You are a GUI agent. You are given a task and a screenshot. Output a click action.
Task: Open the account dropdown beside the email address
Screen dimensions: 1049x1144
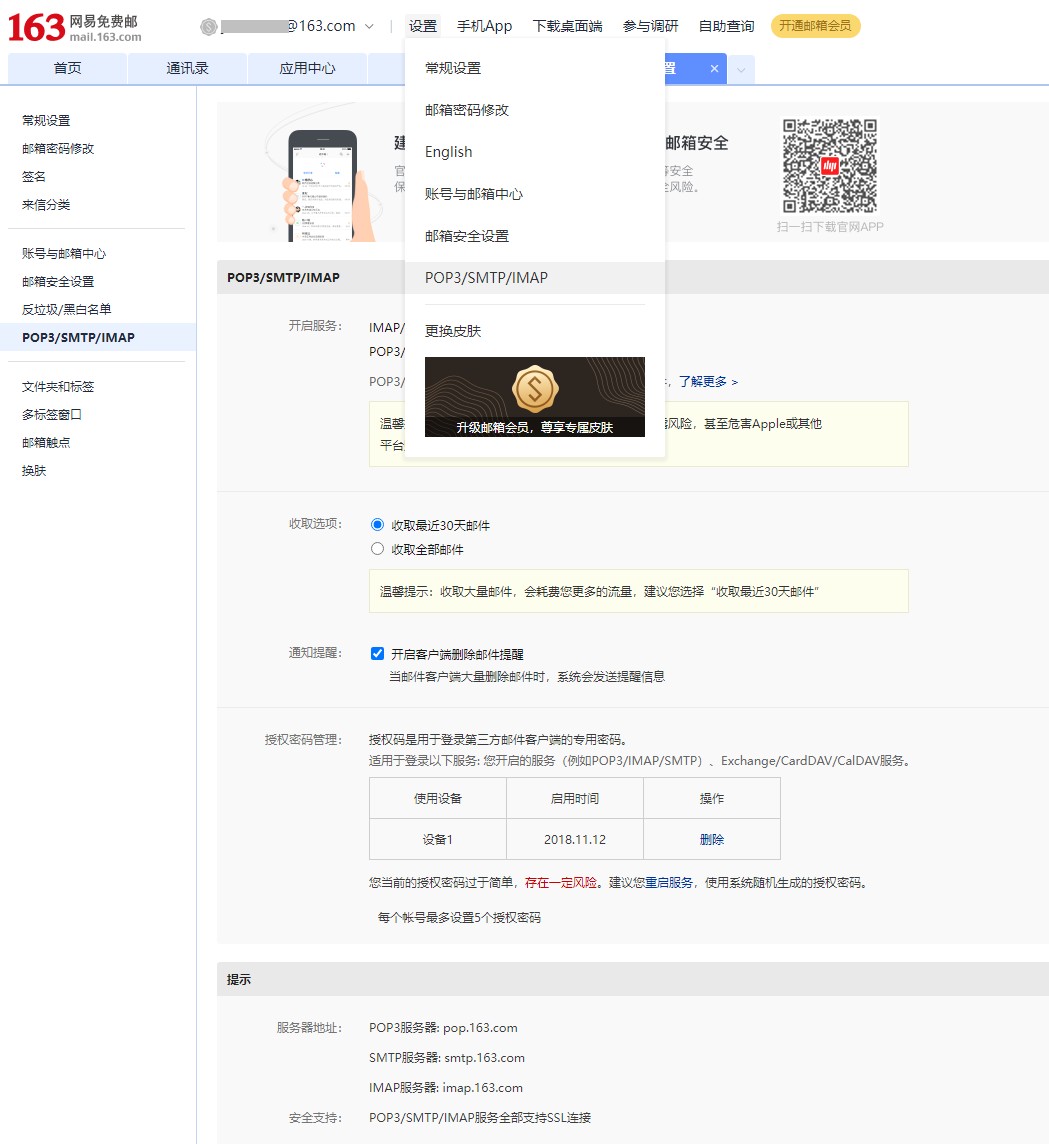[369, 27]
